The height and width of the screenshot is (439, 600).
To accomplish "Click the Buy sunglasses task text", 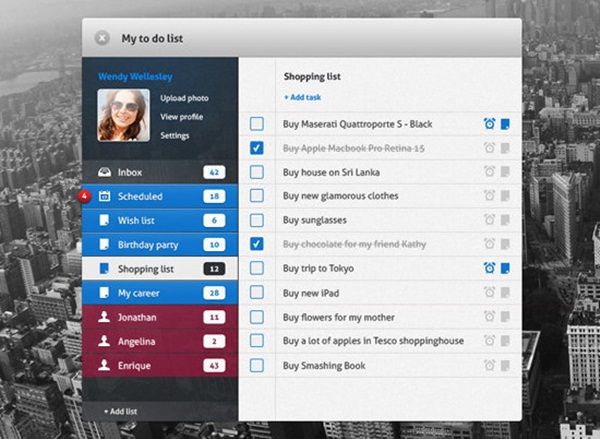I will tap(315, 220).
